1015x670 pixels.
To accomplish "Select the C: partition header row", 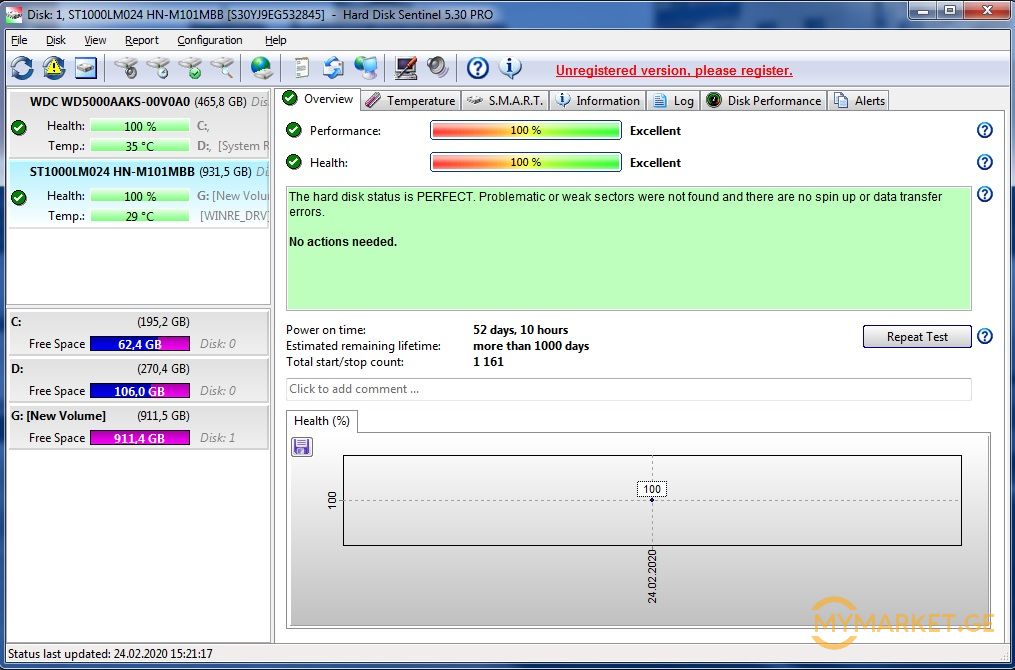I will click(x=139, y=322).
